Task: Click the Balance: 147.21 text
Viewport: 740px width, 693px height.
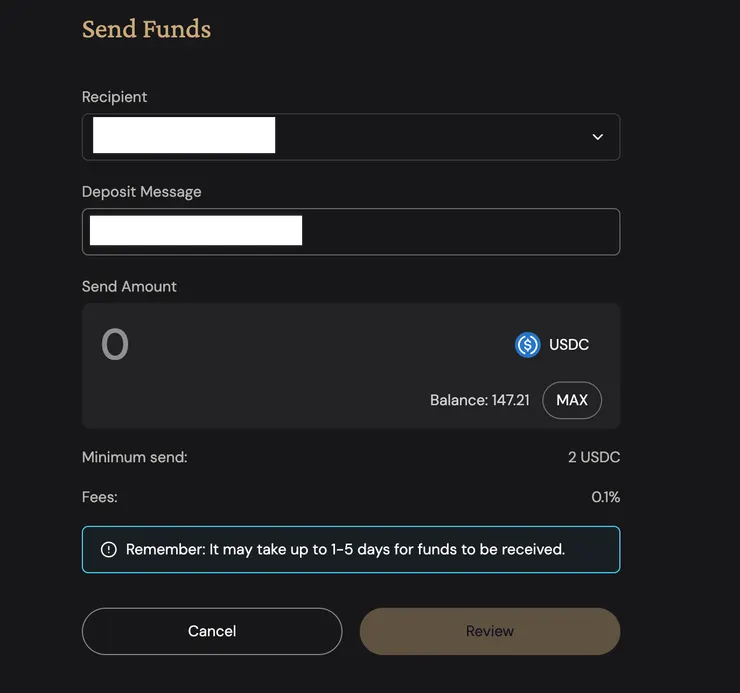Action: click(480, 400)
